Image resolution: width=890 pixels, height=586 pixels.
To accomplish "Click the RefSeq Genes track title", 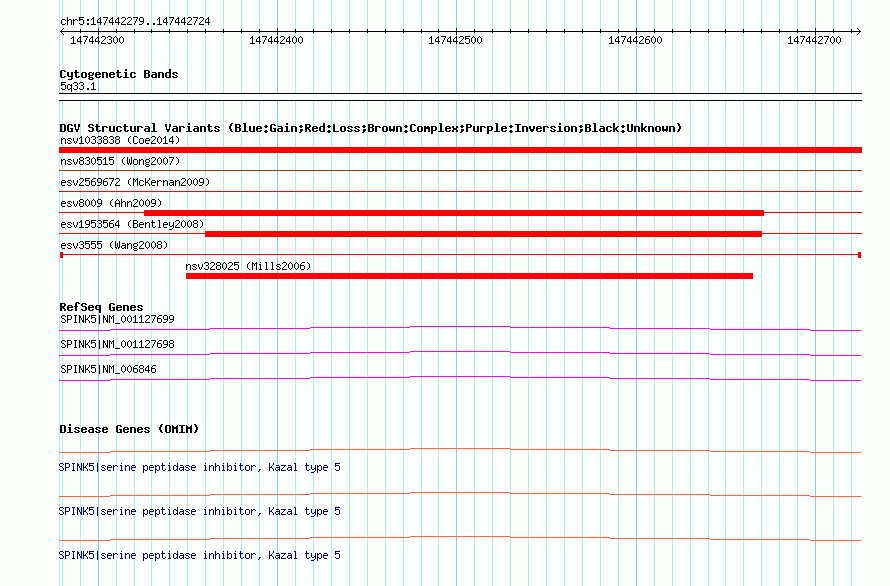I will click(101, 307).
